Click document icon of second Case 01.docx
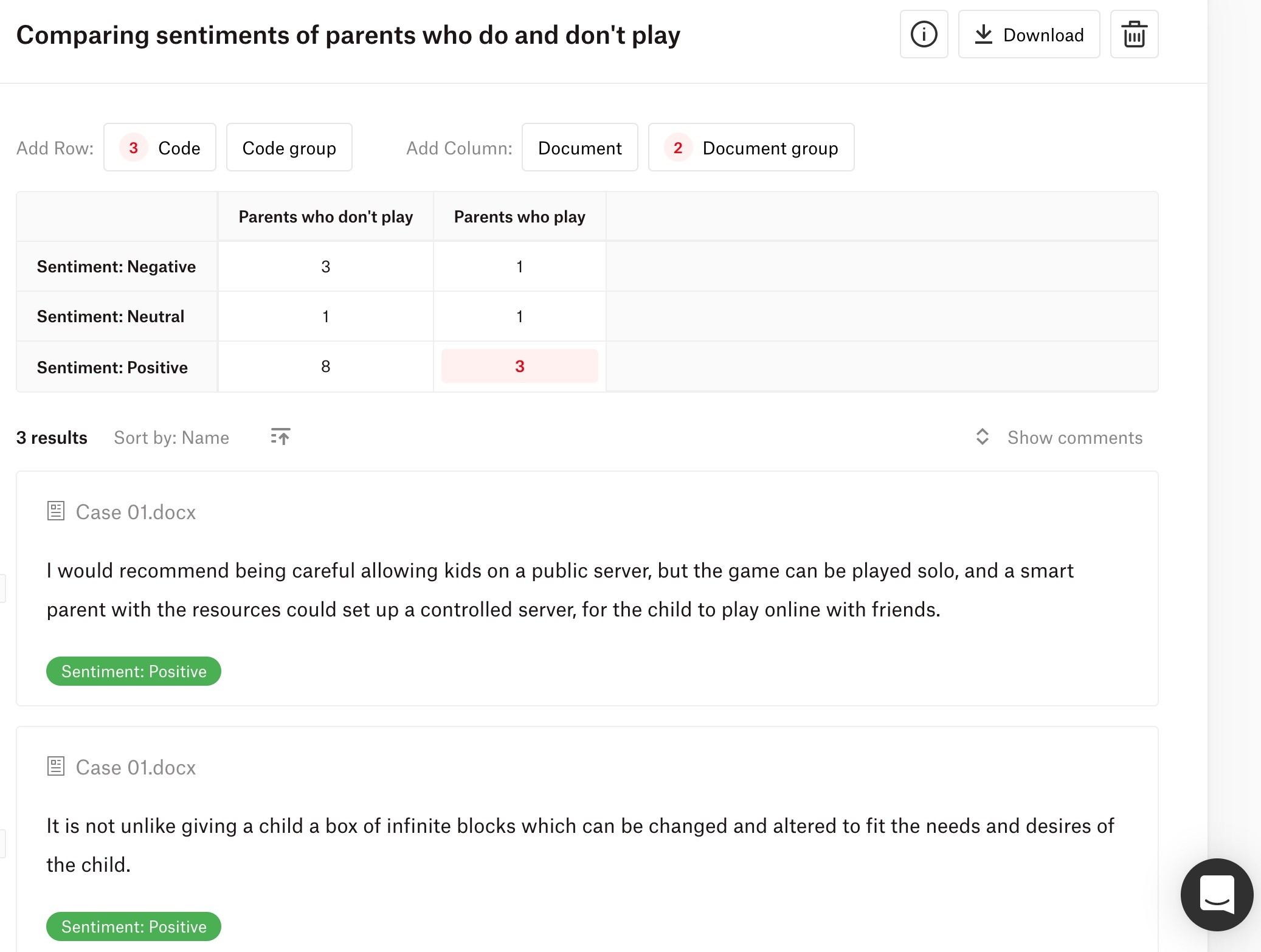 click(x=56, y=766)
